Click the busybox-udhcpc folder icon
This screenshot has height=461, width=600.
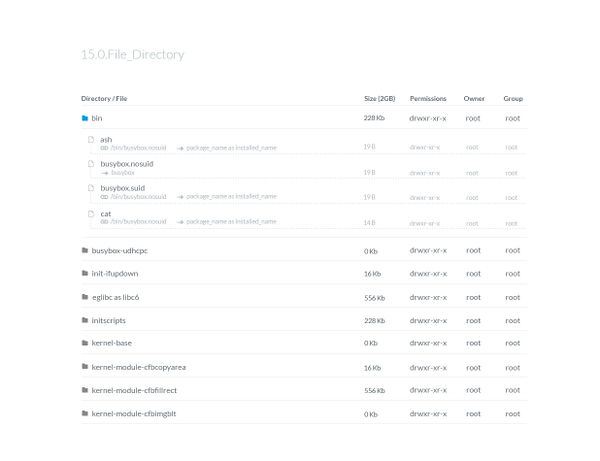(x=85, y=250)
